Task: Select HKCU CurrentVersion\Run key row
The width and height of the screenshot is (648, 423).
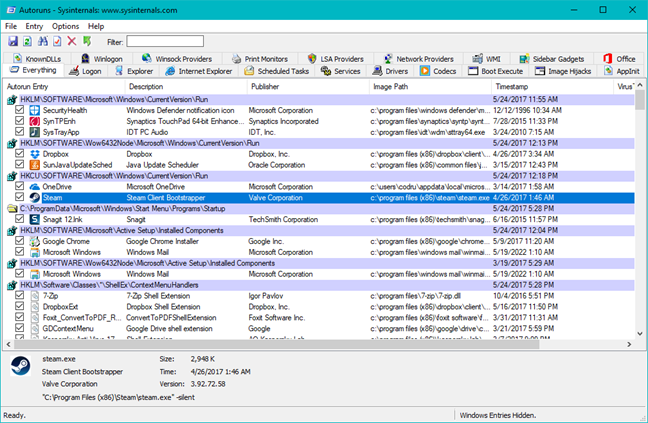Action: click(320, 176)
